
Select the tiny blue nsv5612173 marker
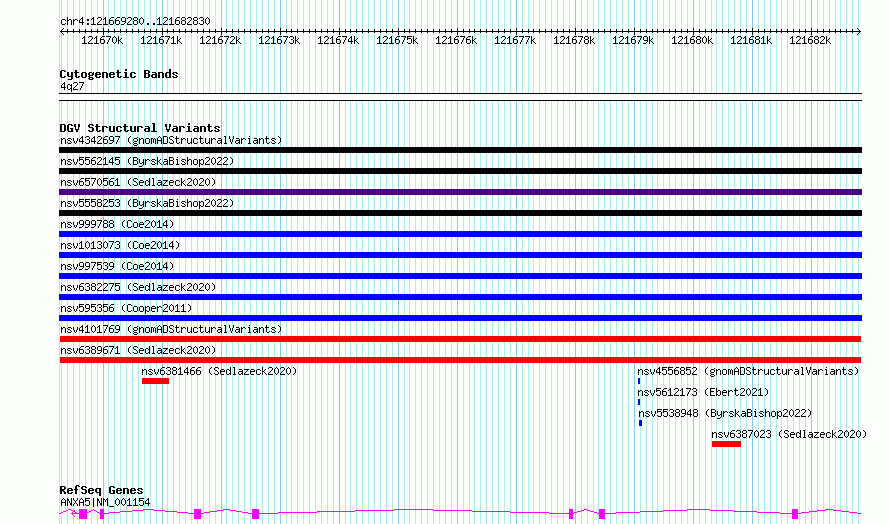[x=639, y=403]
